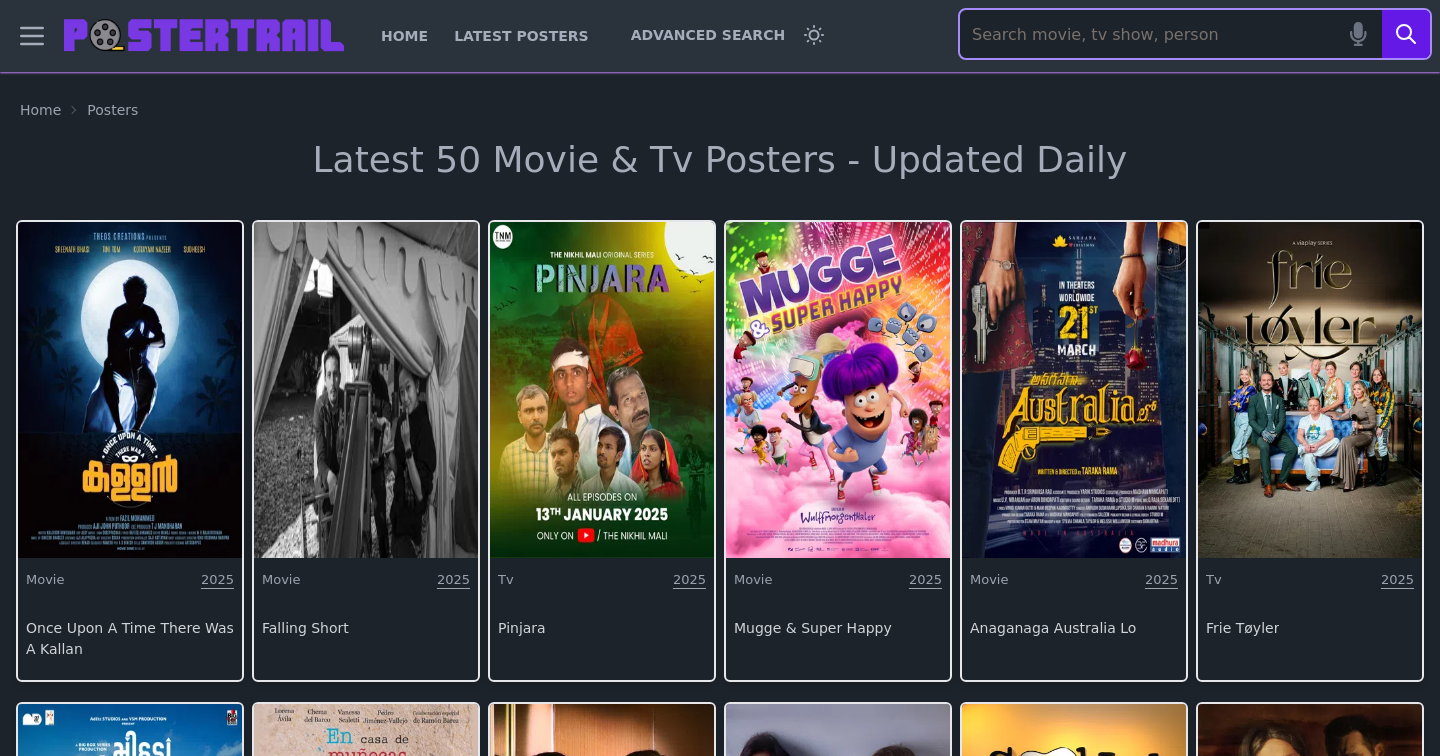Activate voice search microphone icon
This screenshot has height=756, width=1440.
click(x=1358, y=34)
